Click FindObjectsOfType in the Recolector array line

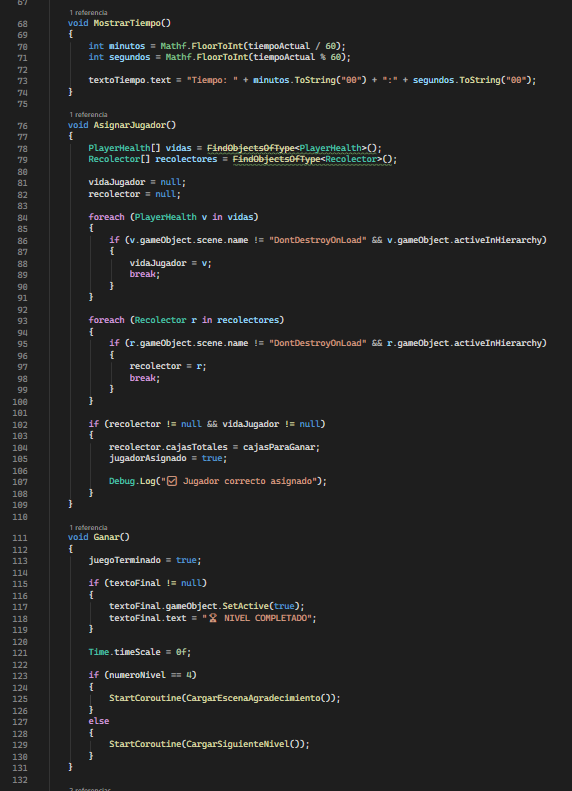pos(276,159)
